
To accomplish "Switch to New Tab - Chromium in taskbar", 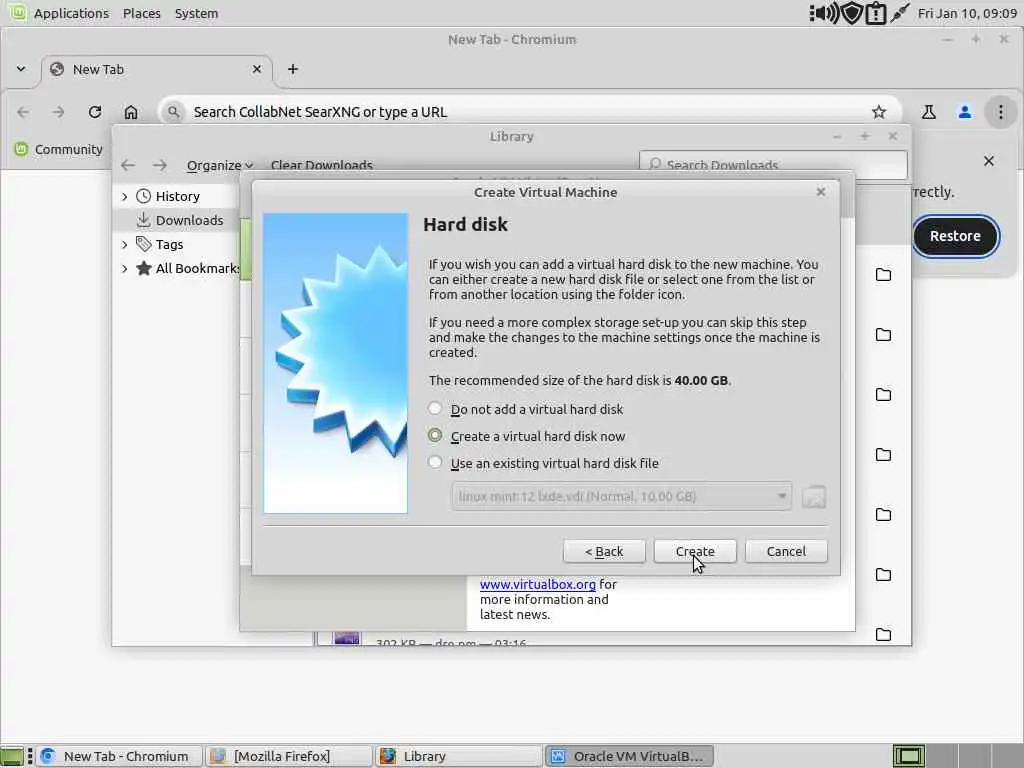I will tap(119, 756).
